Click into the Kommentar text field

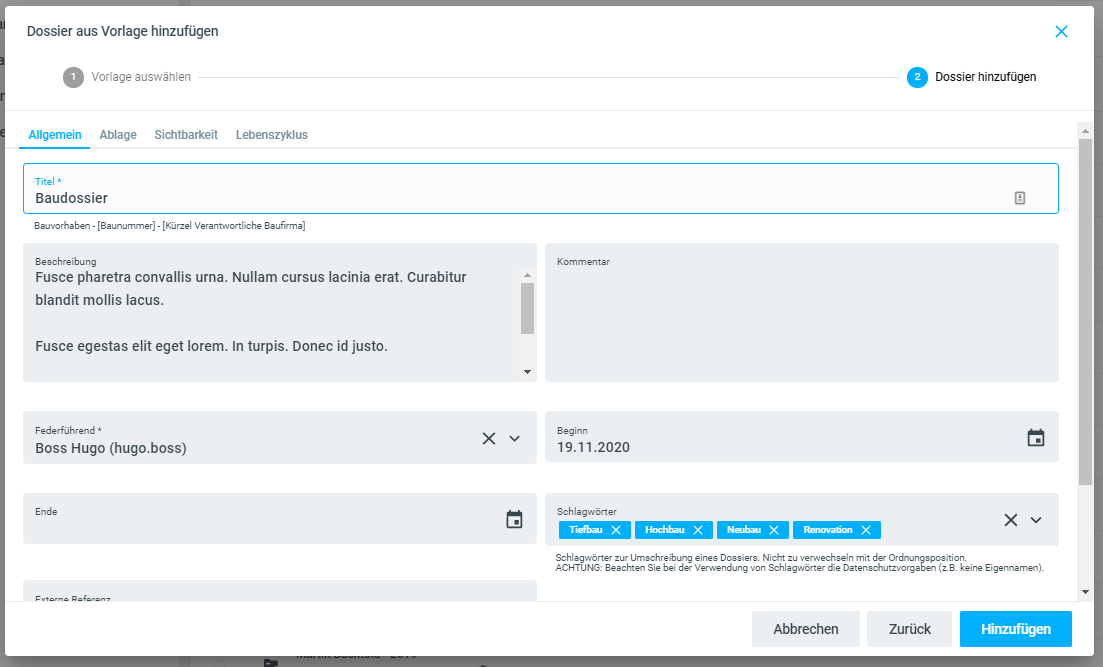point(801,320)
